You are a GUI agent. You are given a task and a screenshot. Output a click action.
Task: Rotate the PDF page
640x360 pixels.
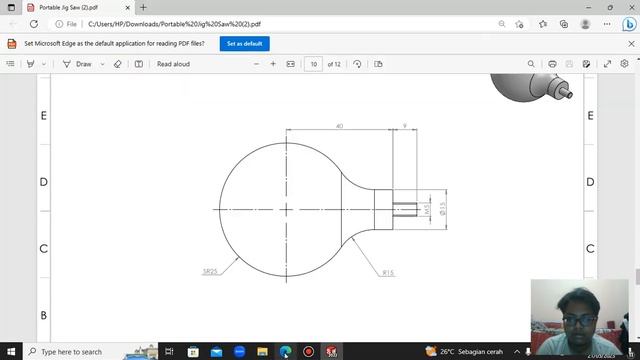357,64
